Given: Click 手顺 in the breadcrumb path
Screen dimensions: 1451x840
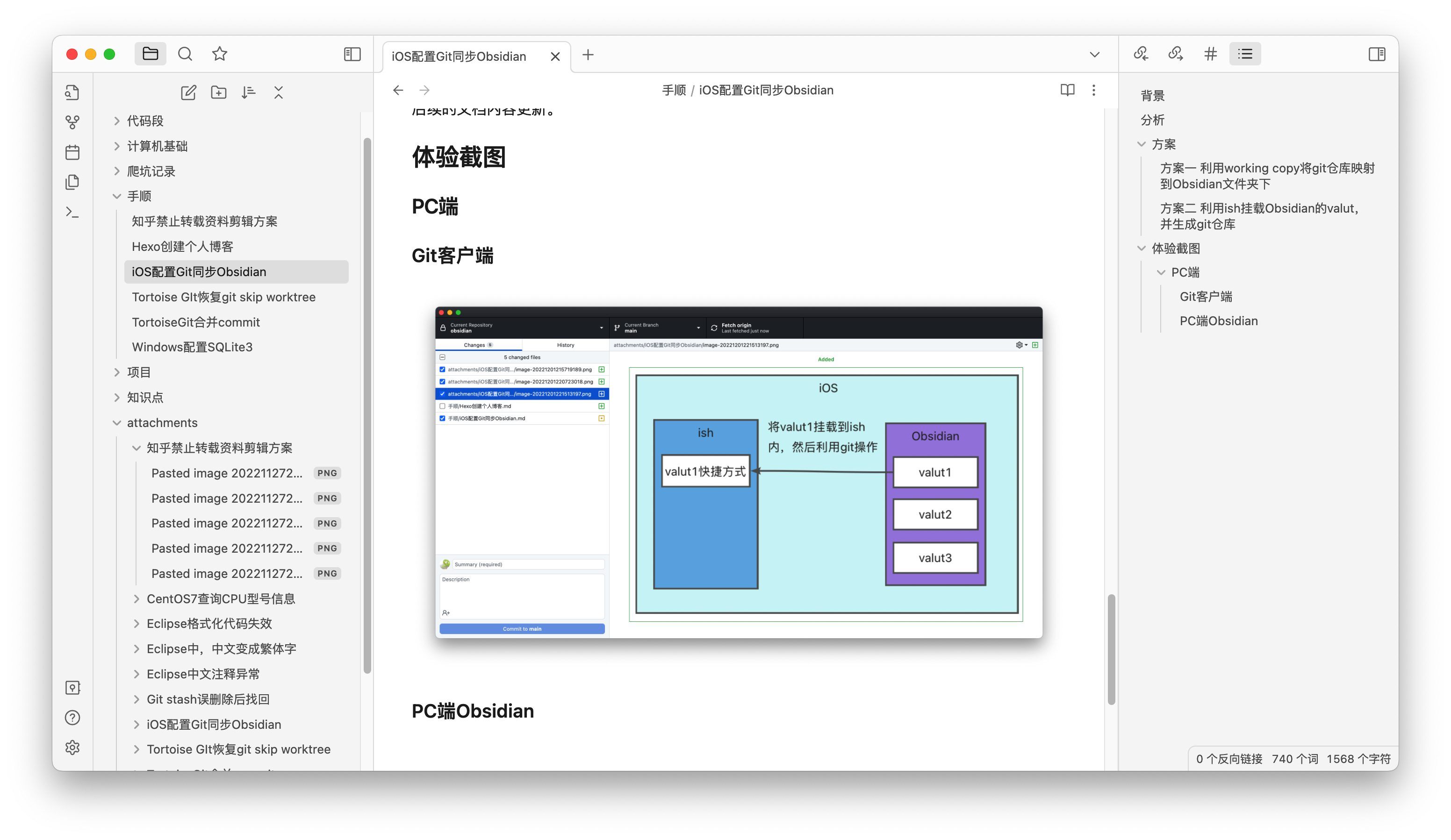Looking at the screenshot, I should [x=674, y=90].
